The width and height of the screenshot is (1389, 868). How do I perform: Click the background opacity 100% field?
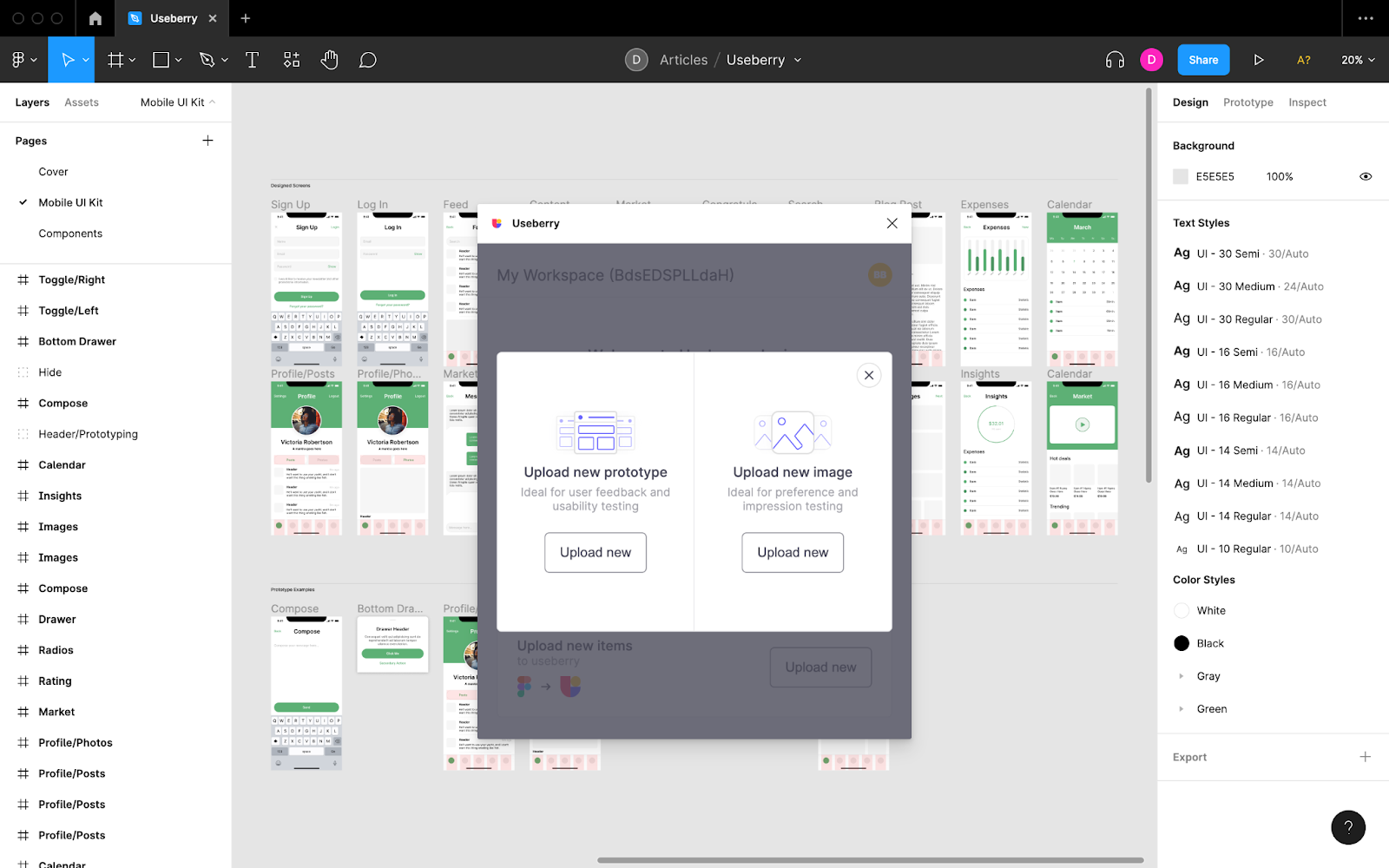(1280, 176)
